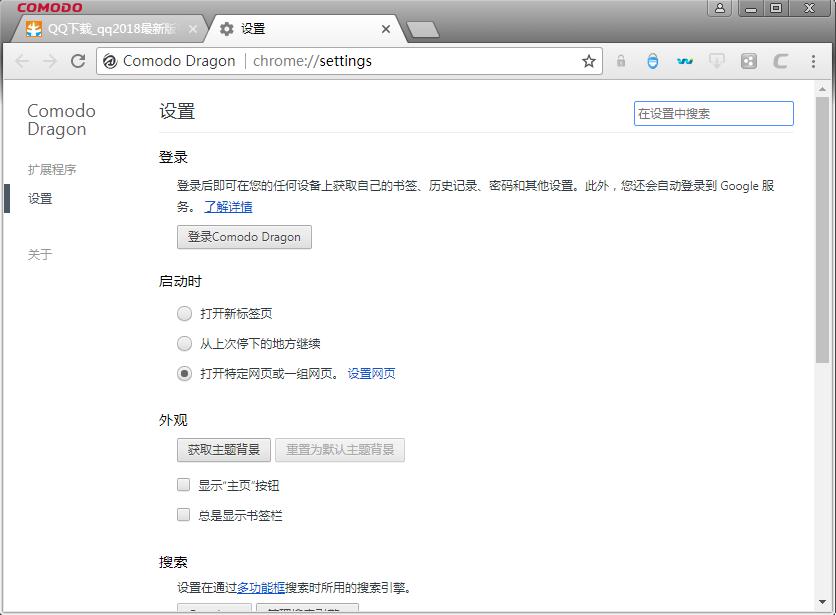Click the 重置为默认主题背景 button
Image resolution: width=836 pixels, height=615 pixels.
click(x=340, y=450)
